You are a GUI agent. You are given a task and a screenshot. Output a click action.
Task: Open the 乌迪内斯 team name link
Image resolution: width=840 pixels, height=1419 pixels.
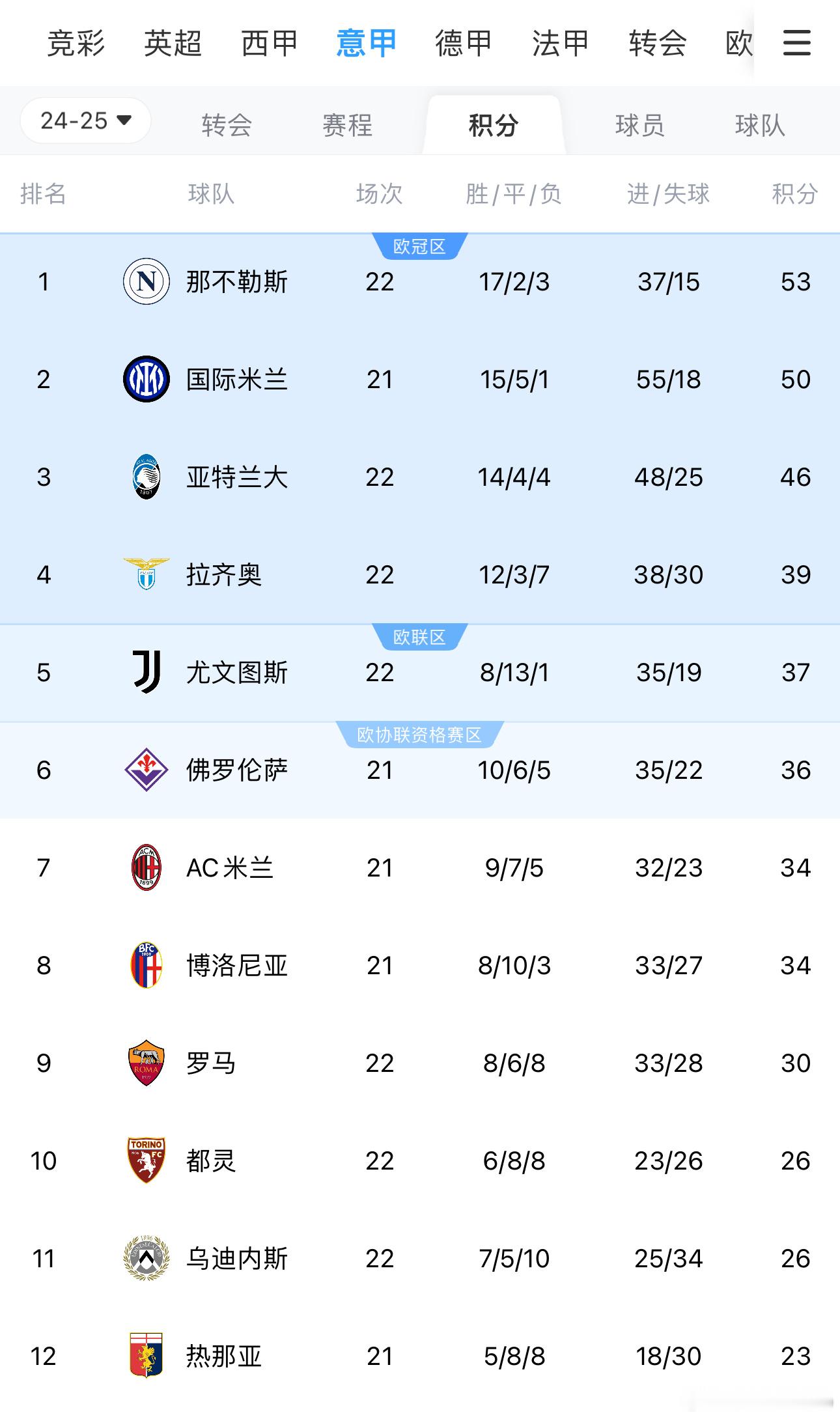point(237,1258)
